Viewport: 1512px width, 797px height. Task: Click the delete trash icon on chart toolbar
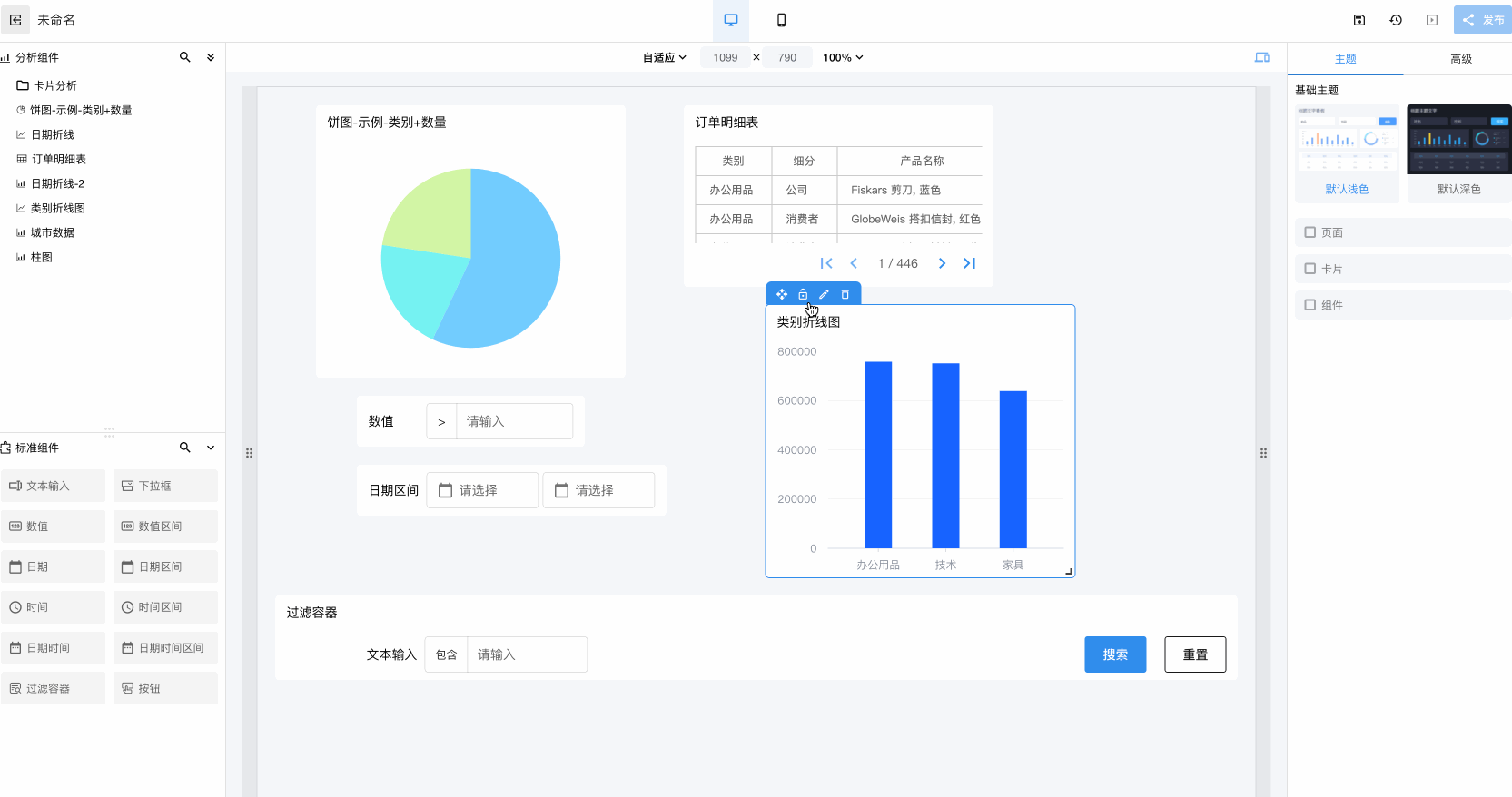[x=845, y=294]
